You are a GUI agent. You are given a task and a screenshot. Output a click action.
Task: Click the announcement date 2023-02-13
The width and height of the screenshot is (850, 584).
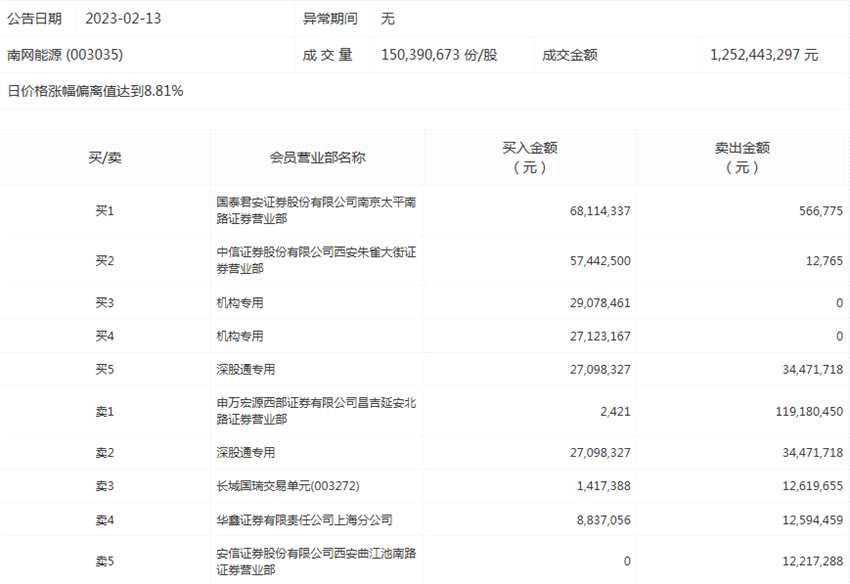pyautogui.click(x=123, y=18)
